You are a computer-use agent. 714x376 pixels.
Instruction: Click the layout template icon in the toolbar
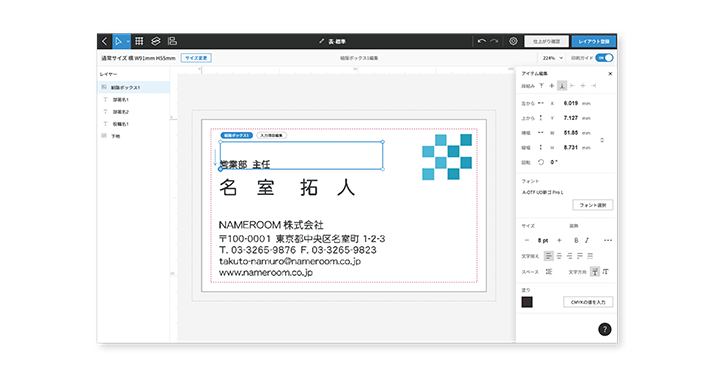(x=172, y=41)
